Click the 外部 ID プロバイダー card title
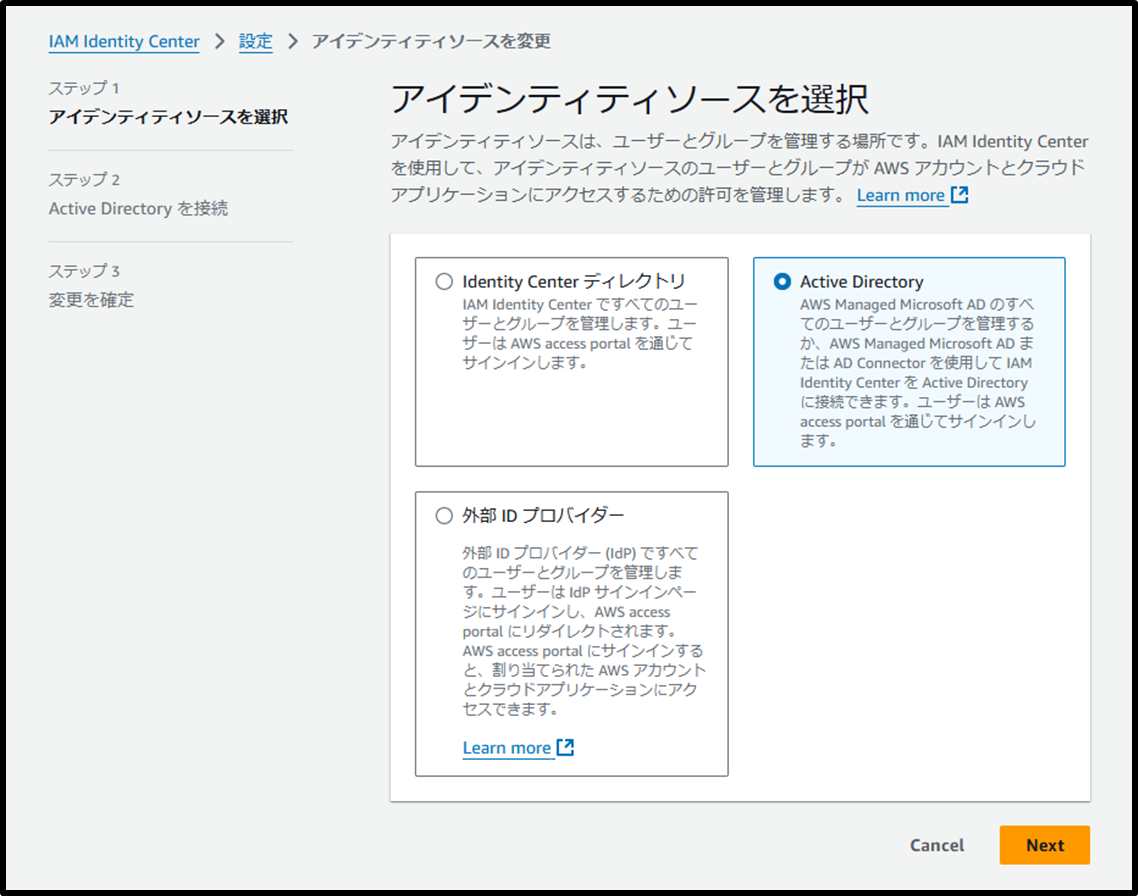Screen dimensions: 1138x896 [543, 516]
